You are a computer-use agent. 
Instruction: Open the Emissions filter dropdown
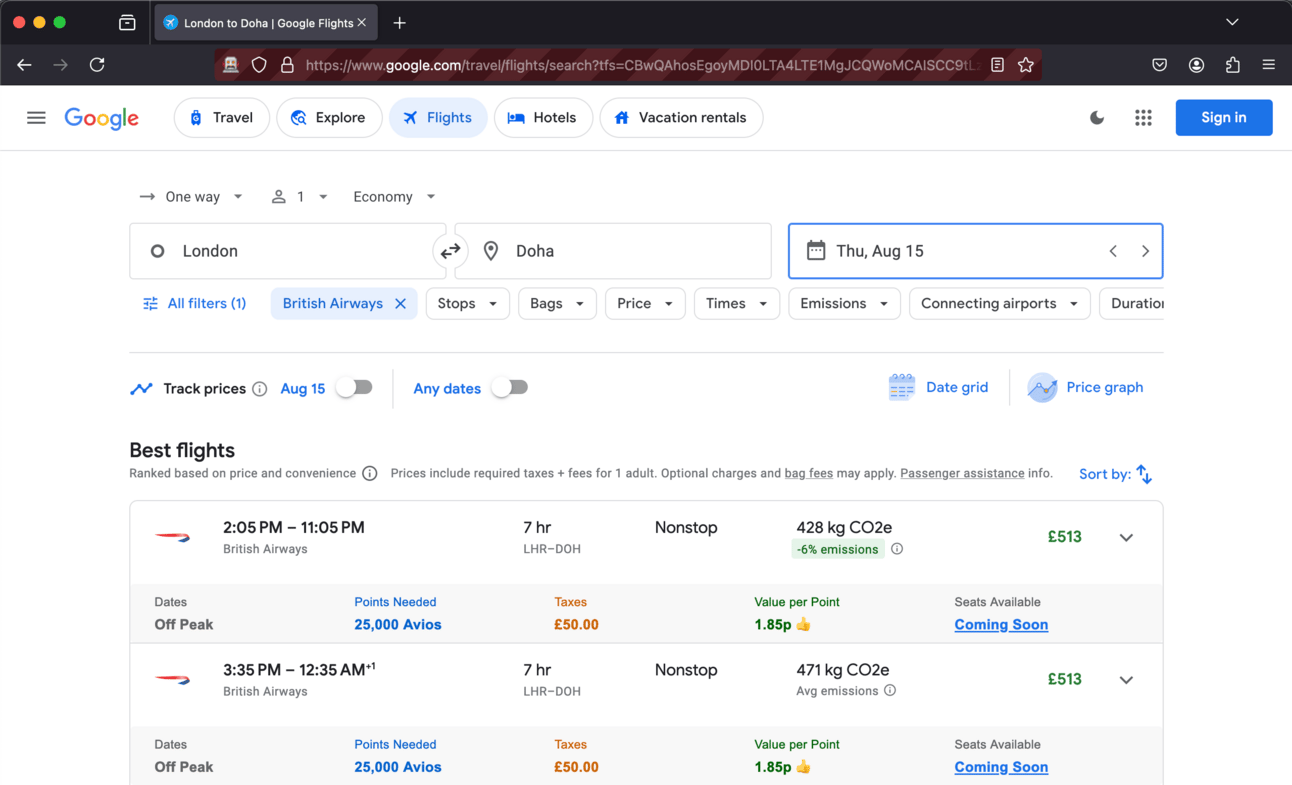[844, 304]
